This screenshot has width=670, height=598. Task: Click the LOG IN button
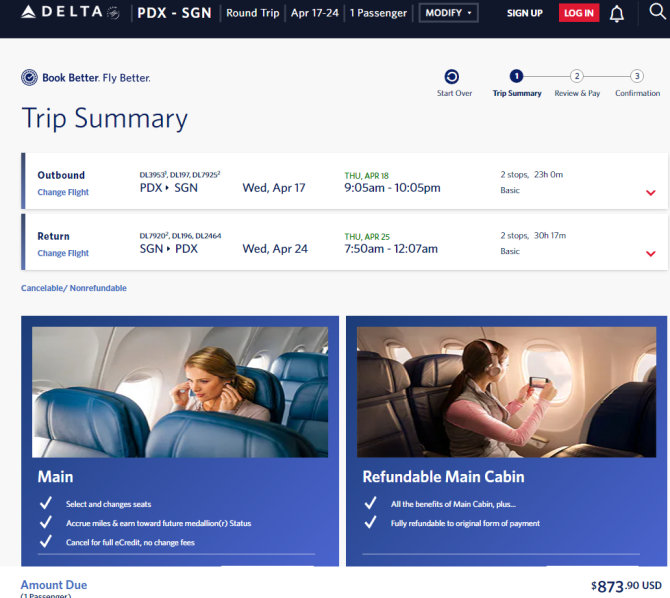click(579, 13)
